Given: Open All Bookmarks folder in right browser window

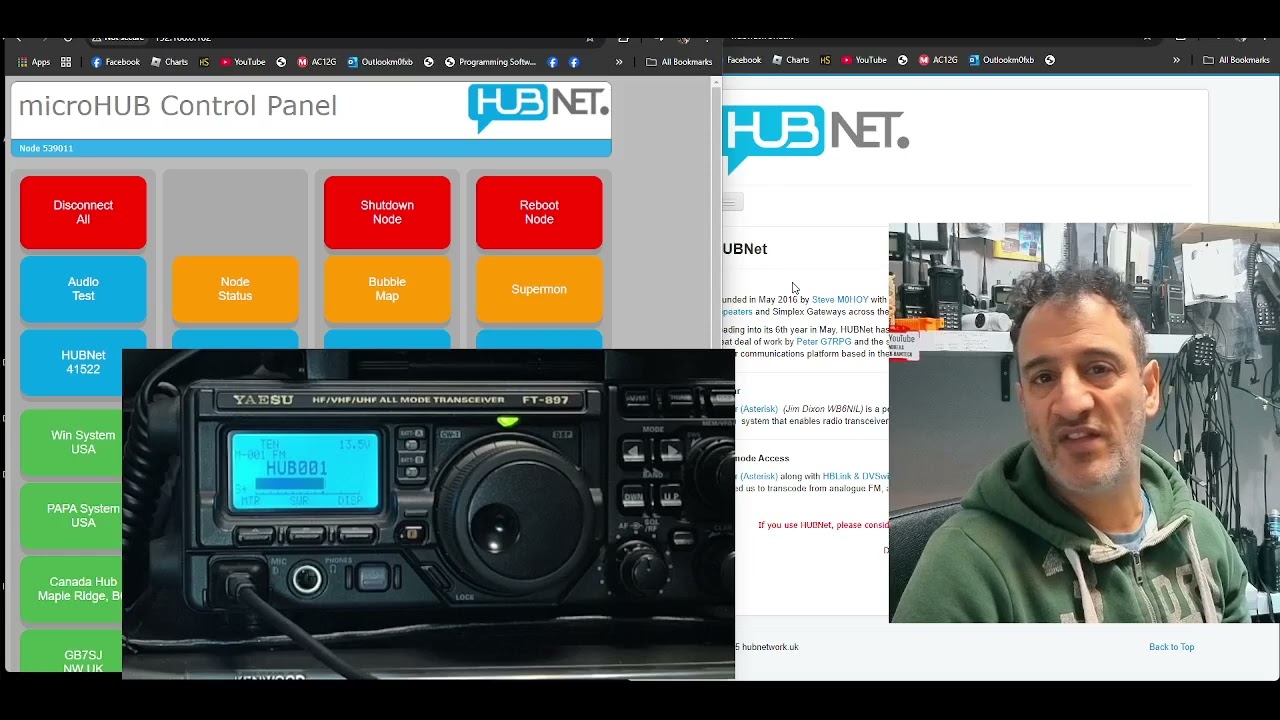Looking at the screenshot, I should click(x=1236, y=60).
